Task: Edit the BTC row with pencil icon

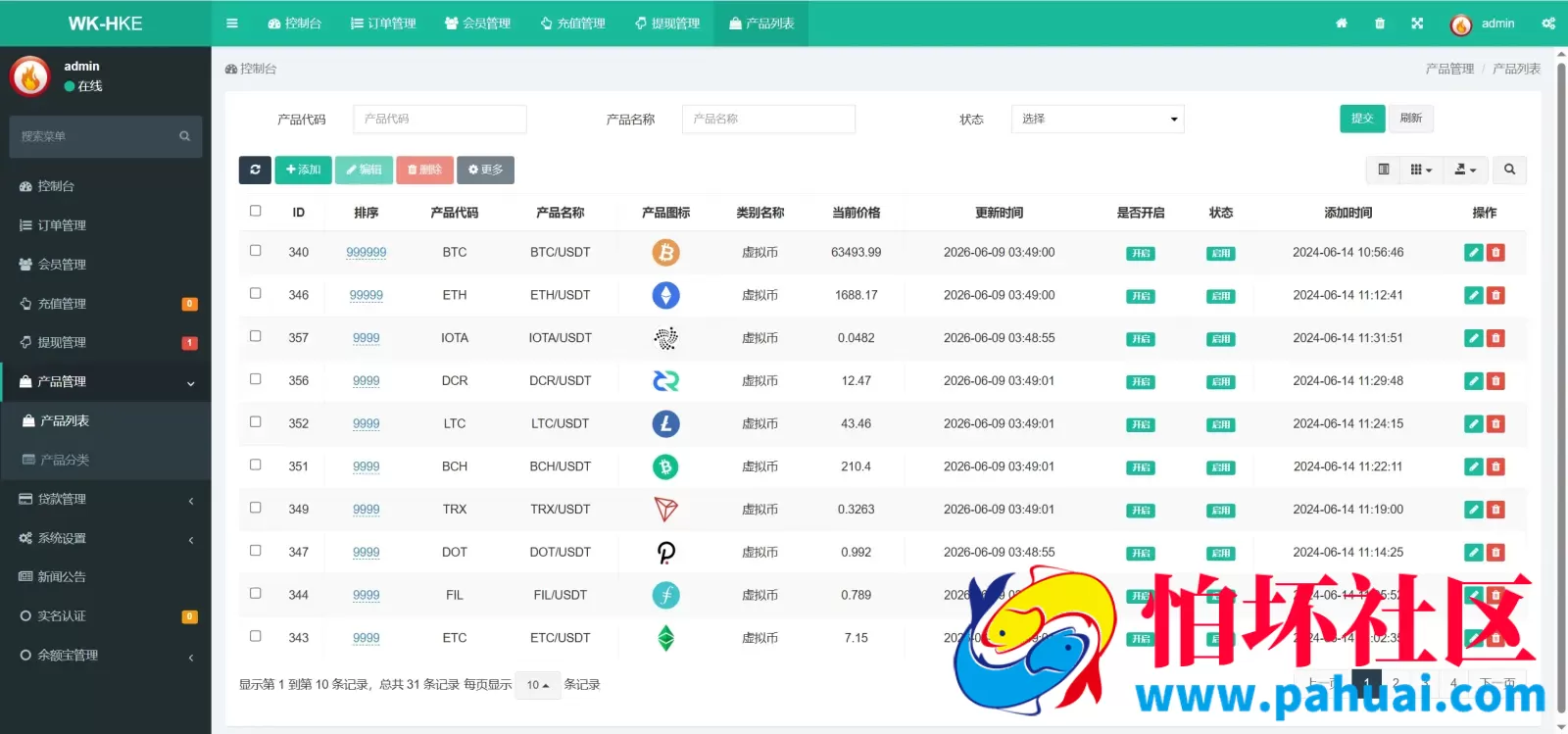Action: click(x=1473, y=253)
